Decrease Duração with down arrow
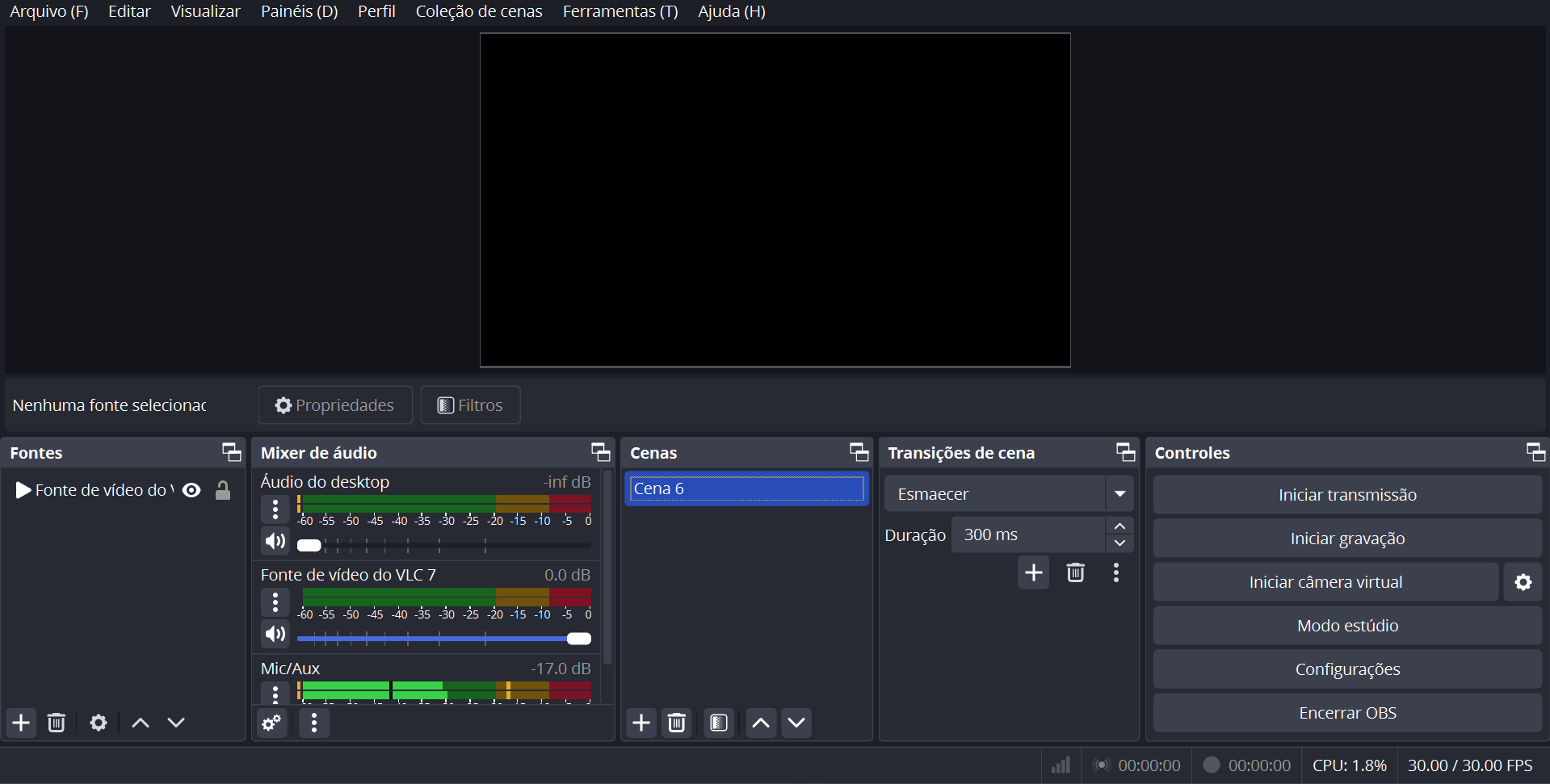 [1119, 543]
